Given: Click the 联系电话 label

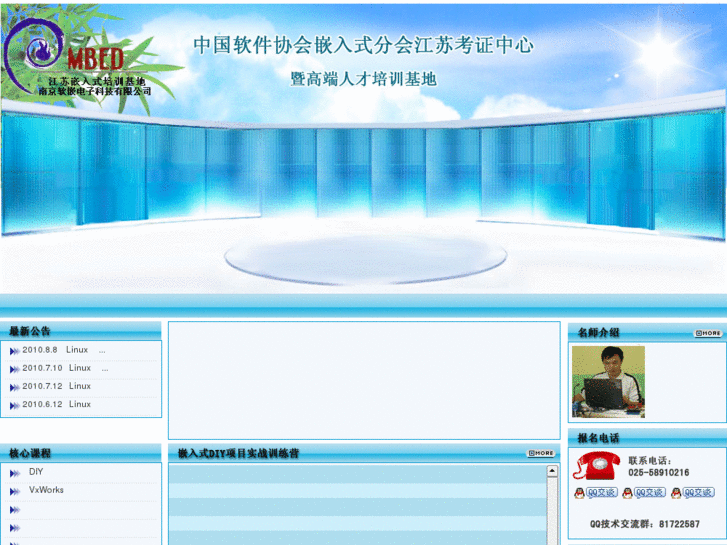Looking at the screenshot, I should point(650,461).
